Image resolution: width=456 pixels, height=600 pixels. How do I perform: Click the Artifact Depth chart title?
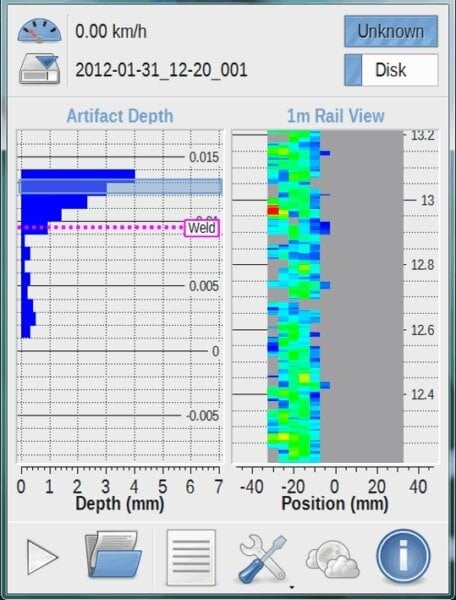coord(120,116)
